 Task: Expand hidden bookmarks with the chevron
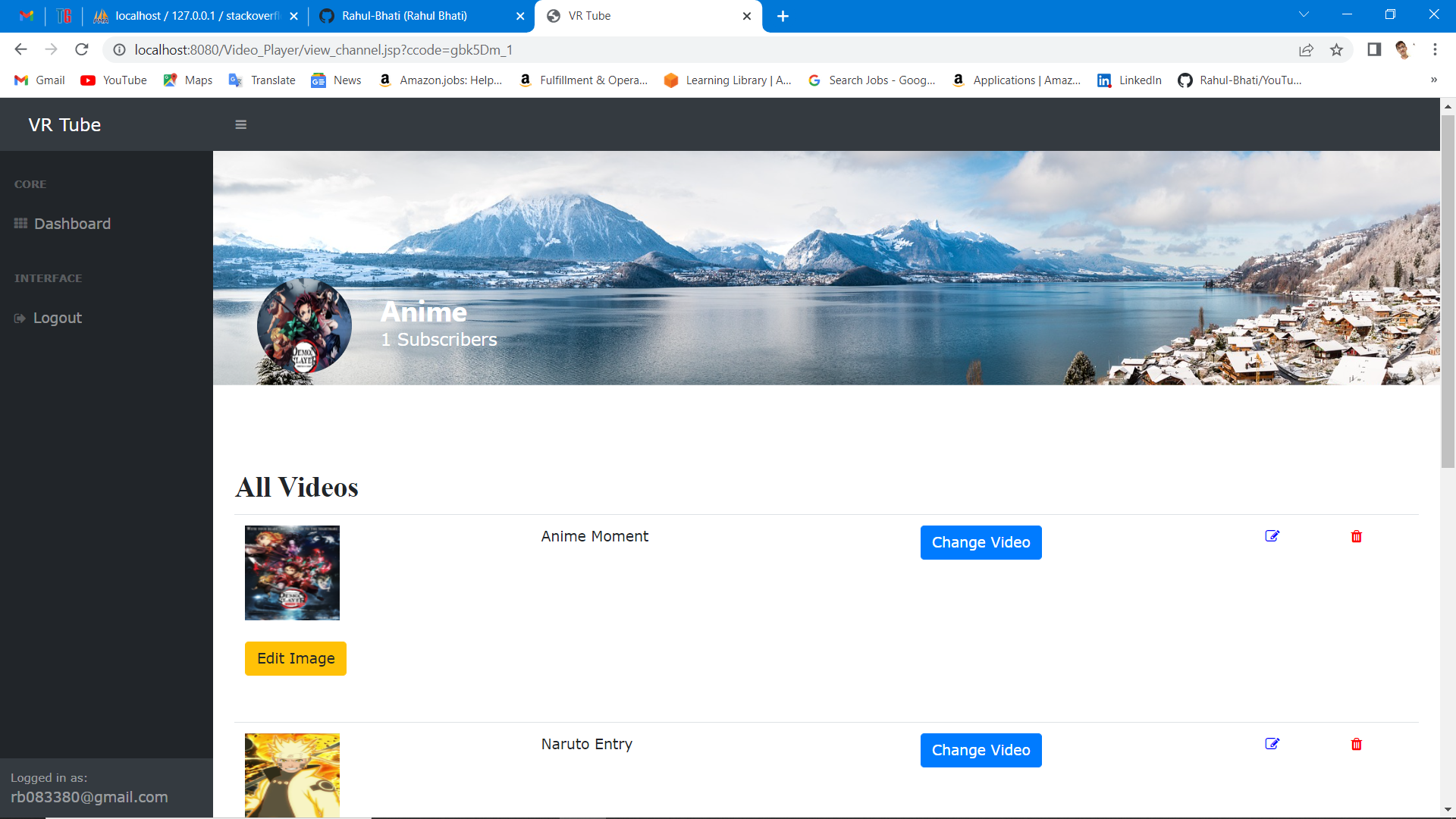[x=1433, y=80]
